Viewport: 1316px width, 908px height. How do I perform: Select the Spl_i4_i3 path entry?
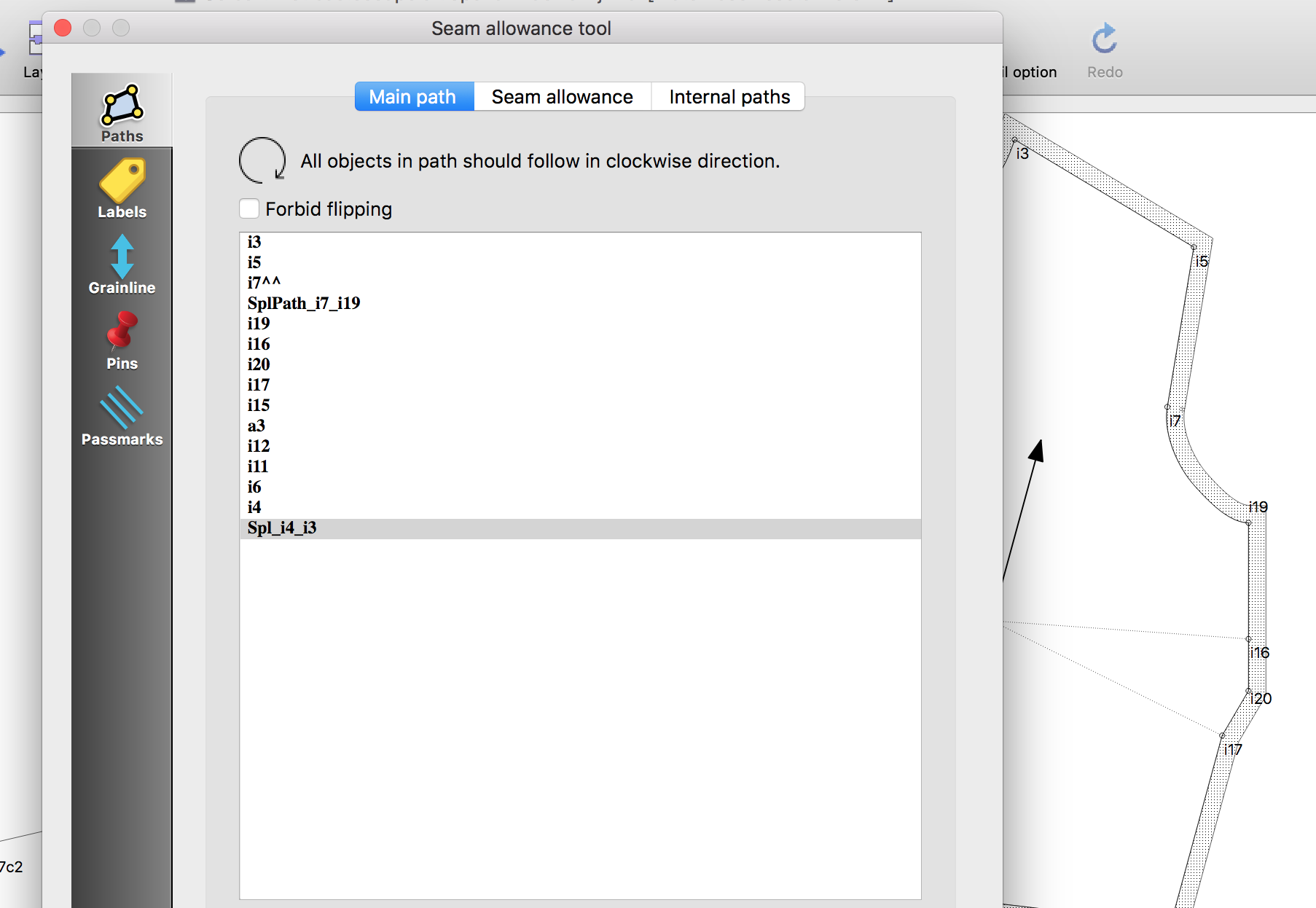pos(282,528)
